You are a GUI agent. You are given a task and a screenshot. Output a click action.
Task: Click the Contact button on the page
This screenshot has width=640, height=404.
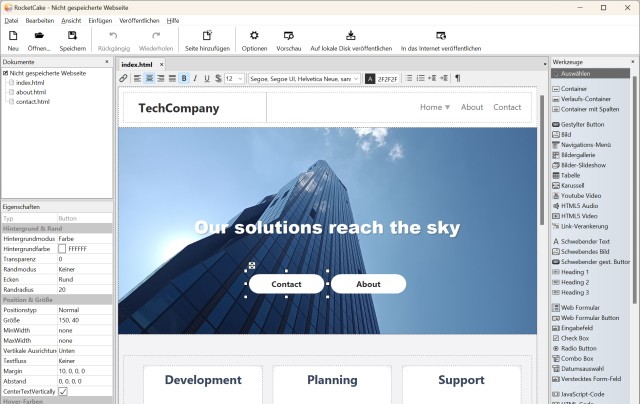point(286,284)
